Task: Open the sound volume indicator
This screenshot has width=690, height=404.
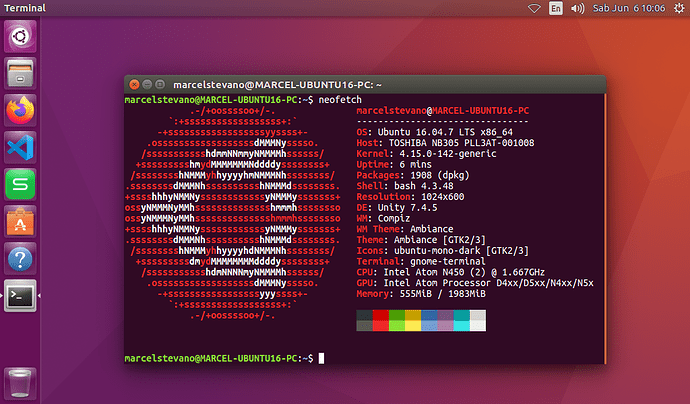Action: click(x=577, y=8)
